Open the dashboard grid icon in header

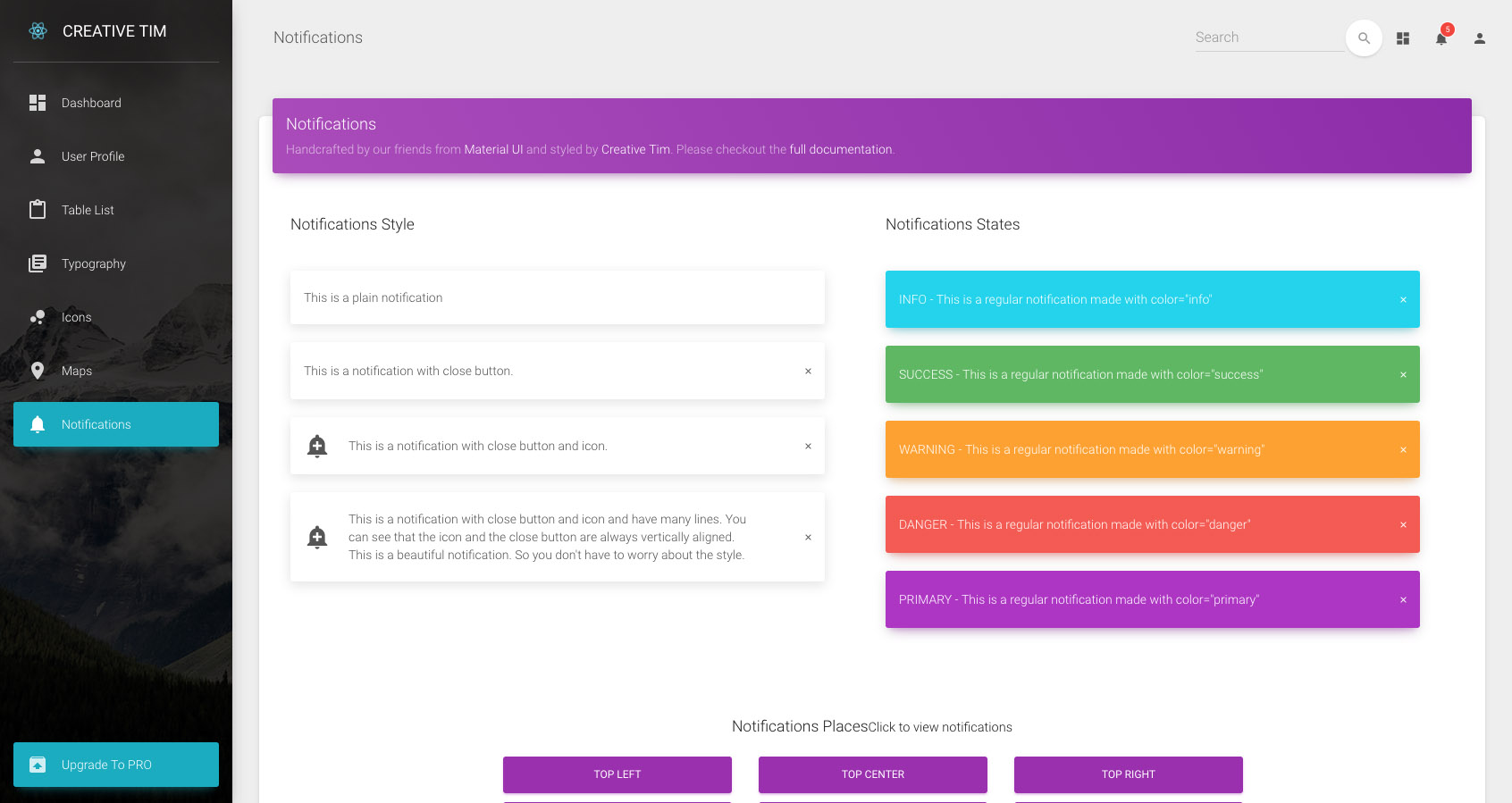1403,38
